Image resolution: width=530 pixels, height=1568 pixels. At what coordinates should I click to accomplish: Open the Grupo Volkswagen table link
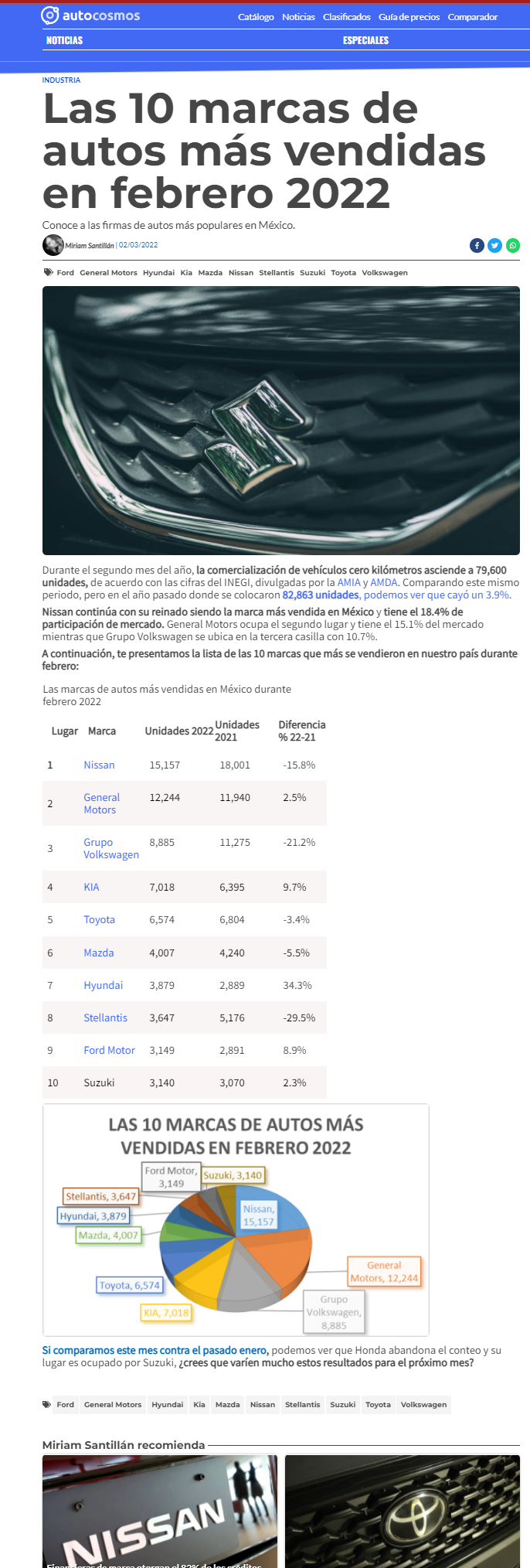coord(111,848)
